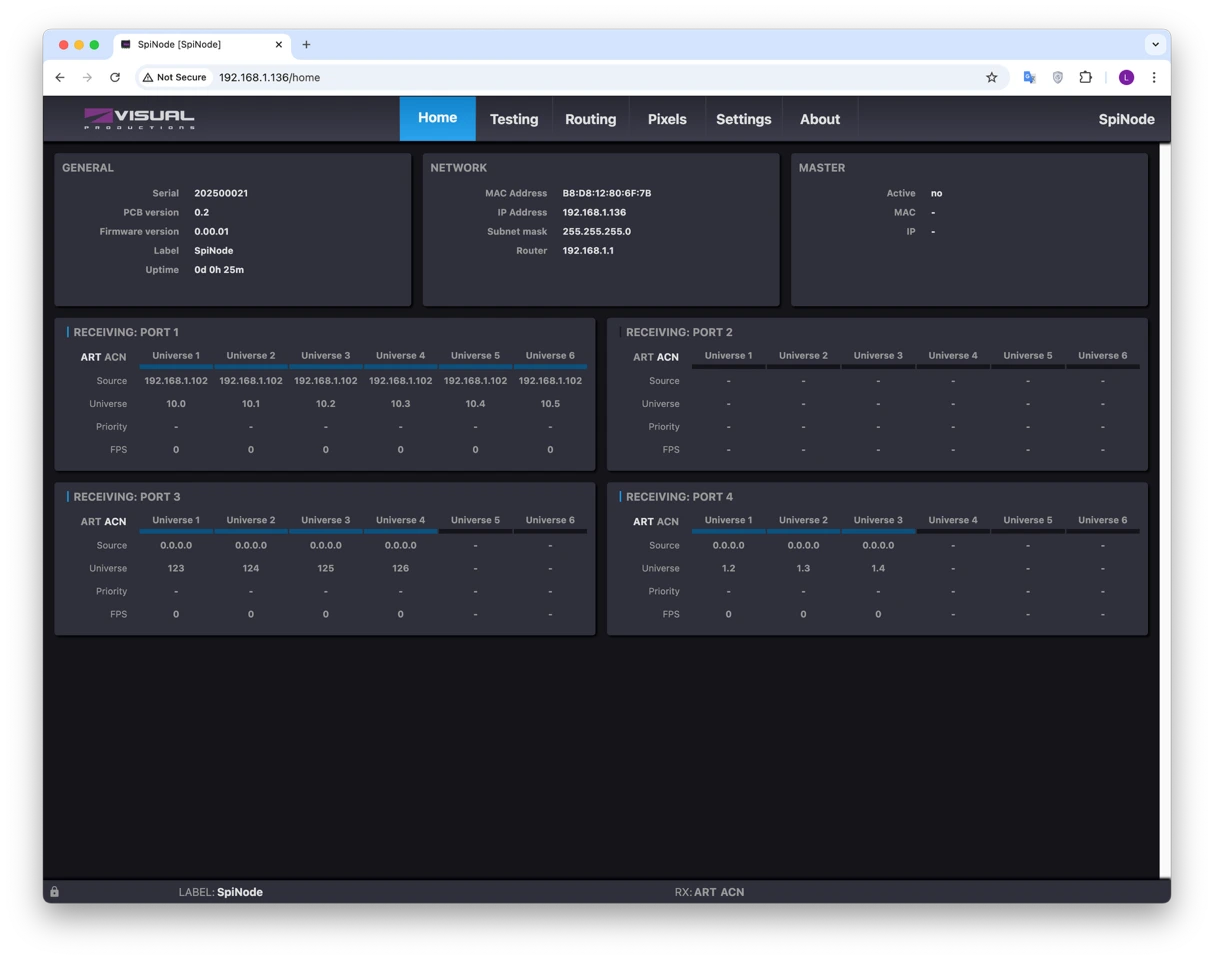Open a new browser tab
1214x960 pixels.
(x=306, y=44)
